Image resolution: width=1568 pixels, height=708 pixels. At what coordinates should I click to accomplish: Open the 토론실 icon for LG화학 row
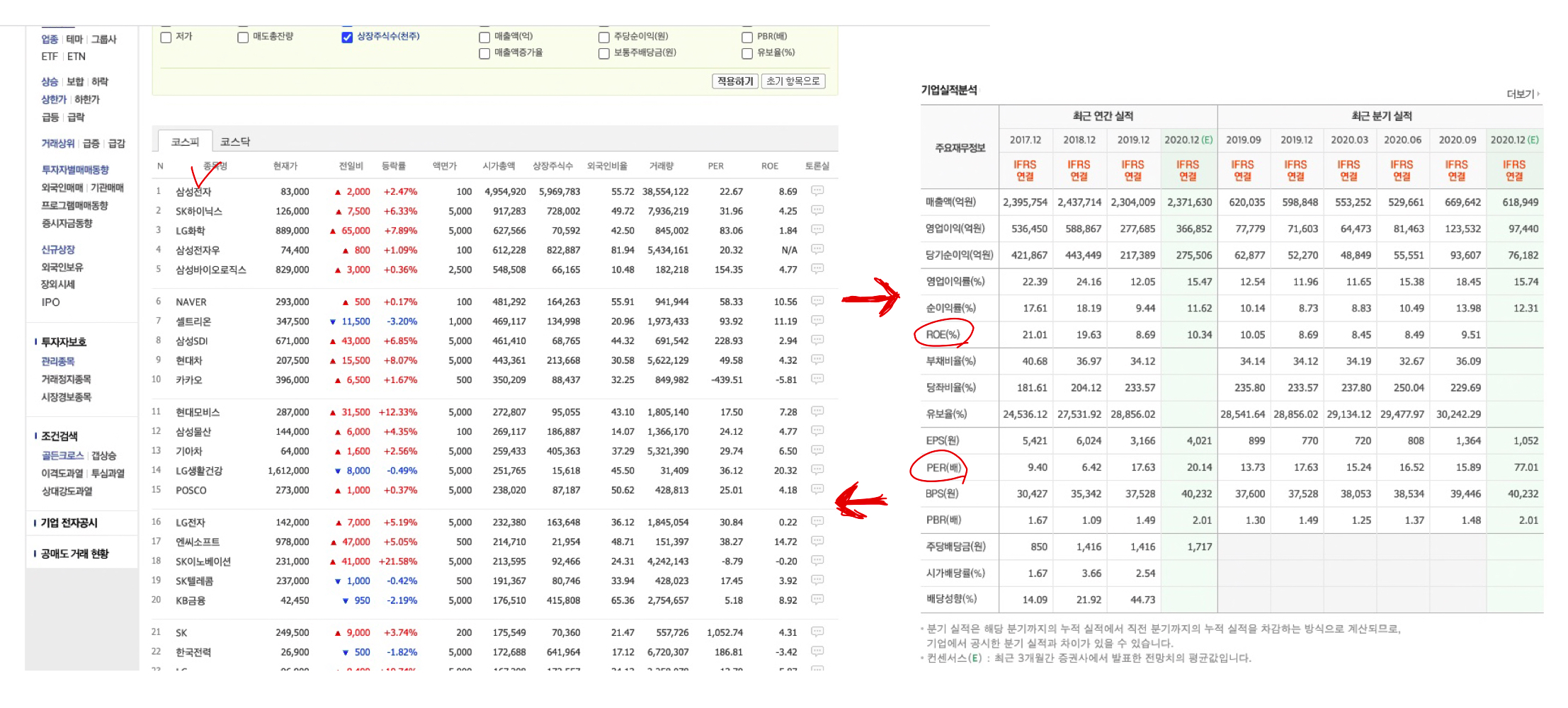(x=817, y=229)
